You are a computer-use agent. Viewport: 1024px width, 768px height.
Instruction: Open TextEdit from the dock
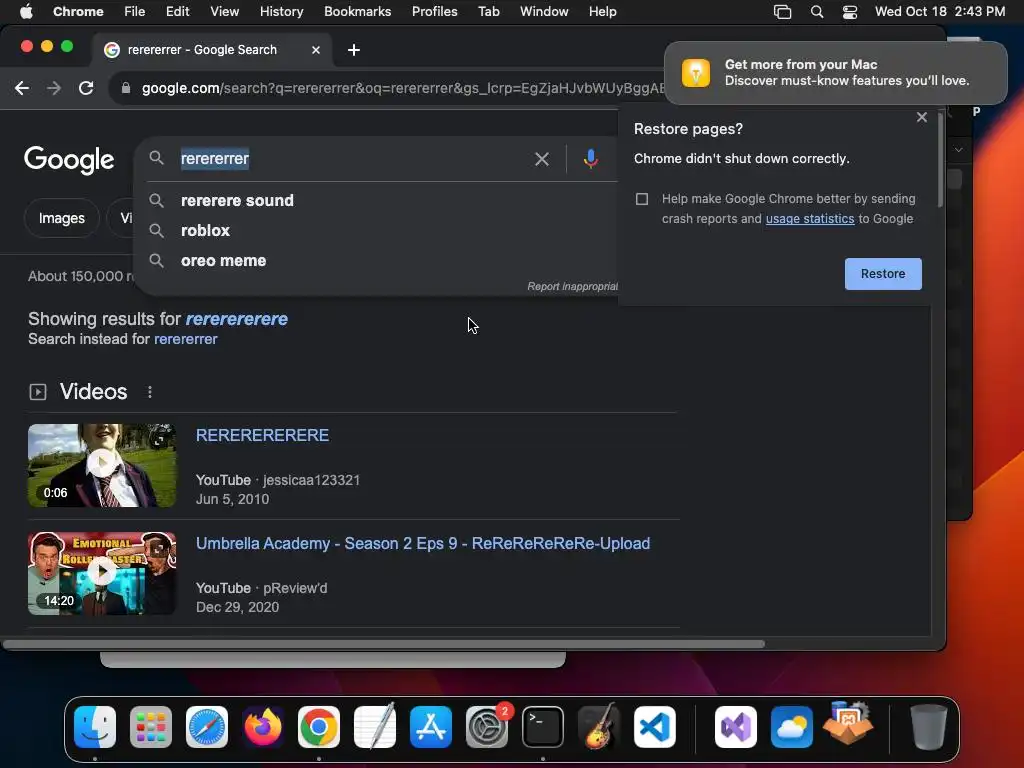click(375, 727)
